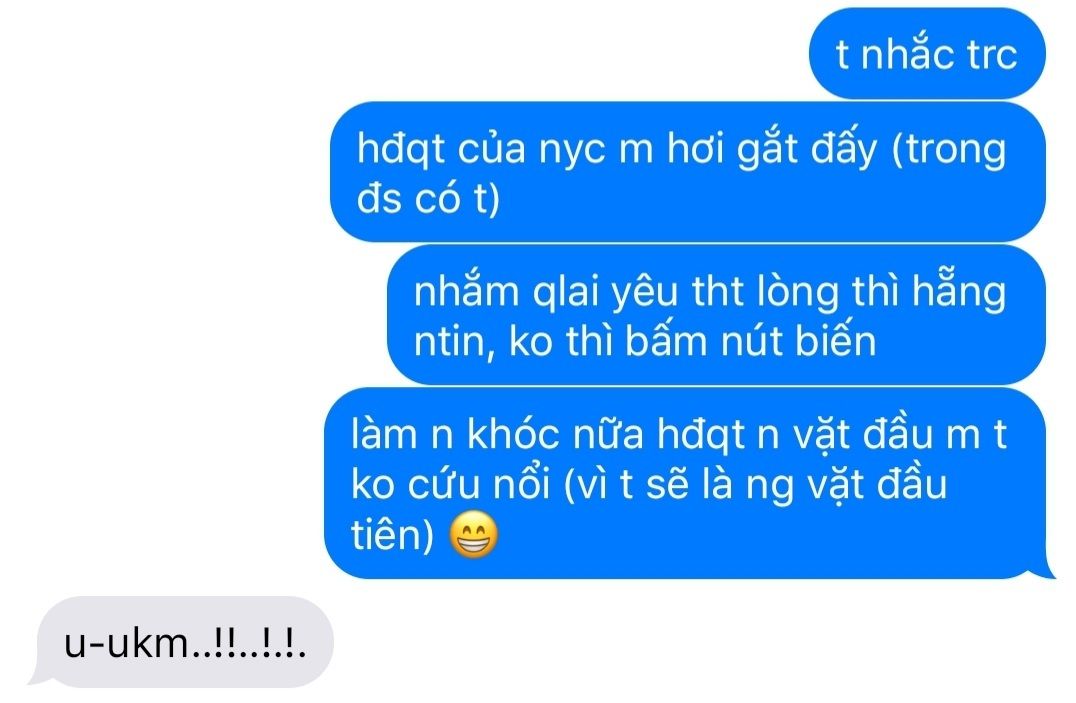
Task: Select the gray "u-ukm..!!..!.!." received message
Action: point(184,642)
